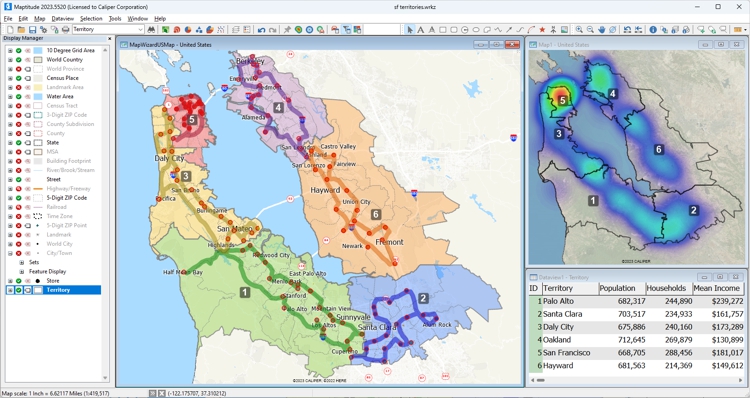Expand the Feature Display node
Viewport: 750px width, 398px height.
pyautogui.click(x=22, y=272)
